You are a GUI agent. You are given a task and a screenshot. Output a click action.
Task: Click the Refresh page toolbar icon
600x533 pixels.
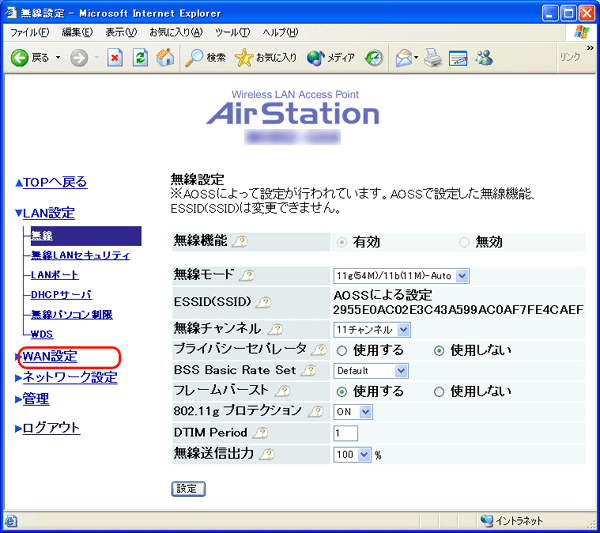140,58
